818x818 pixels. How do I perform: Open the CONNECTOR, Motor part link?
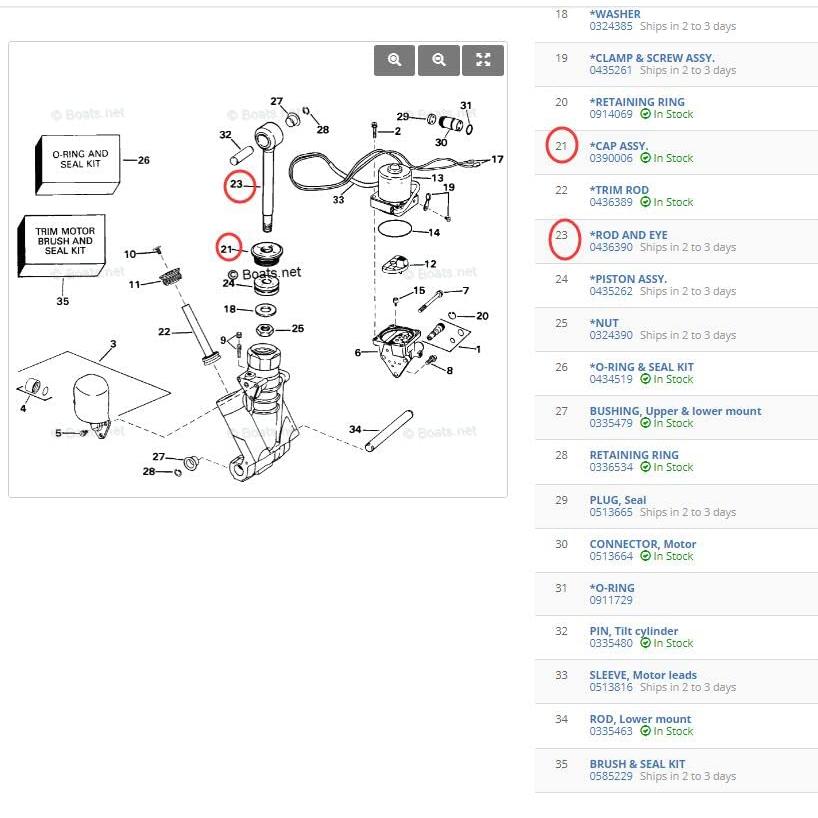coord(643,544)
